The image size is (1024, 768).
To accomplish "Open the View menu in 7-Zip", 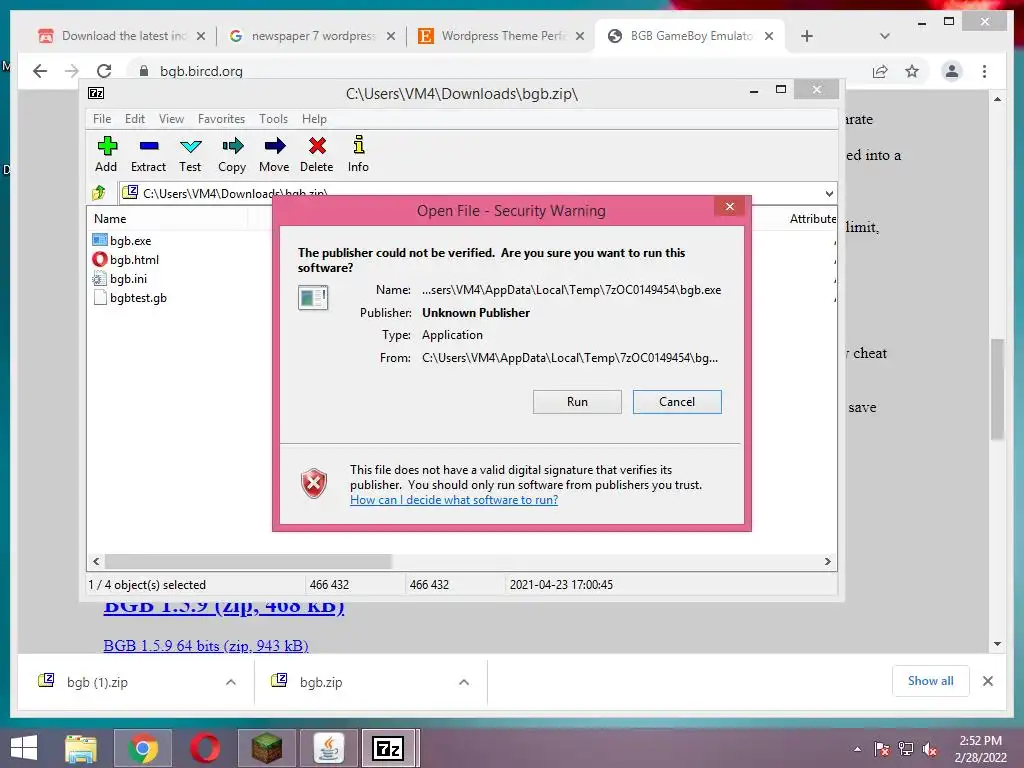I will (171, 119).
